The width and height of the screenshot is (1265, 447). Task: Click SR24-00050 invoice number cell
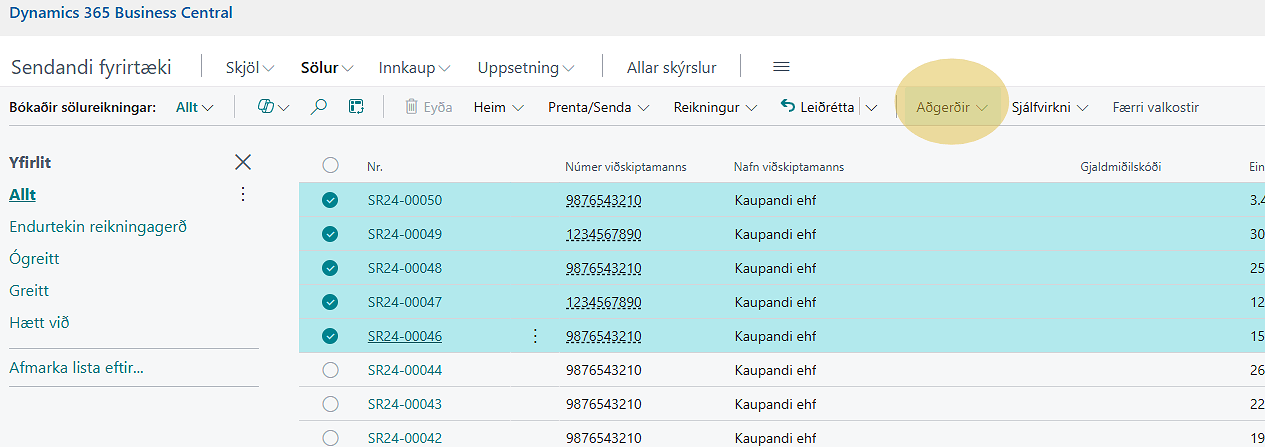[x=404, y=200]
